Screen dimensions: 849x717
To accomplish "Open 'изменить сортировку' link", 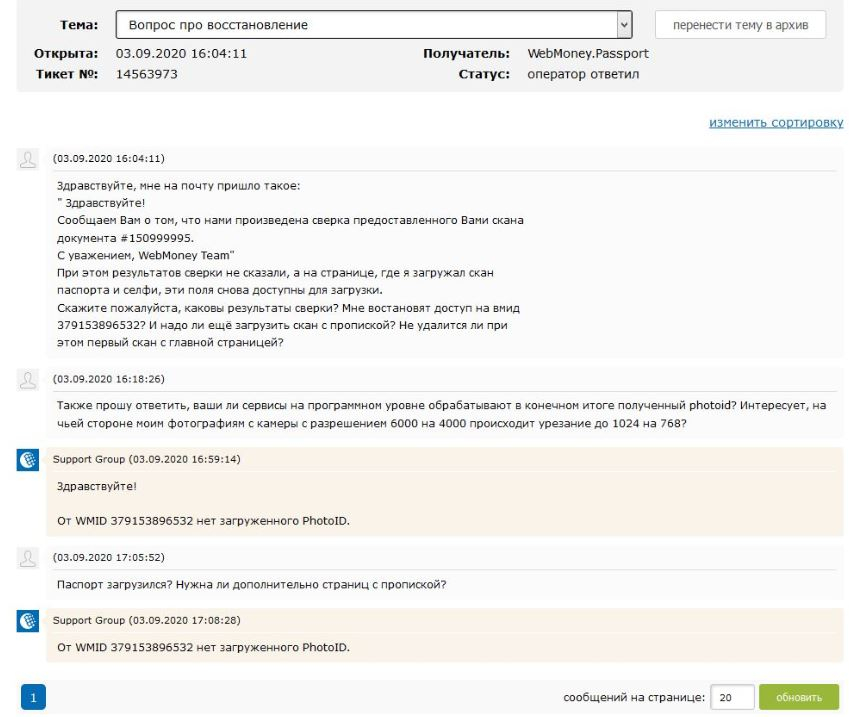I will [x=776, y=123].
